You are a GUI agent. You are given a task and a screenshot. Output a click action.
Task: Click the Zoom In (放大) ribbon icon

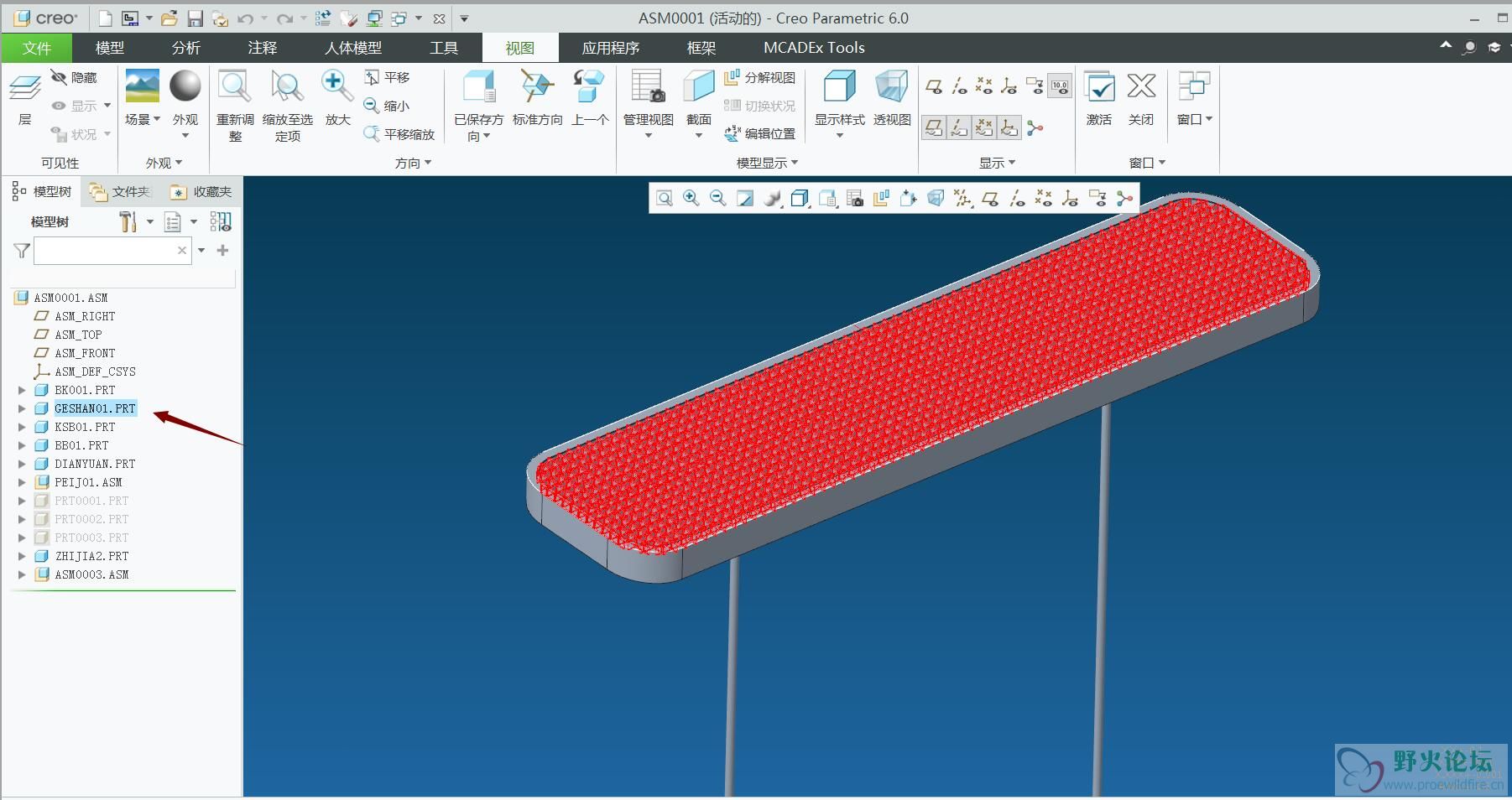[x=337, y=86]
